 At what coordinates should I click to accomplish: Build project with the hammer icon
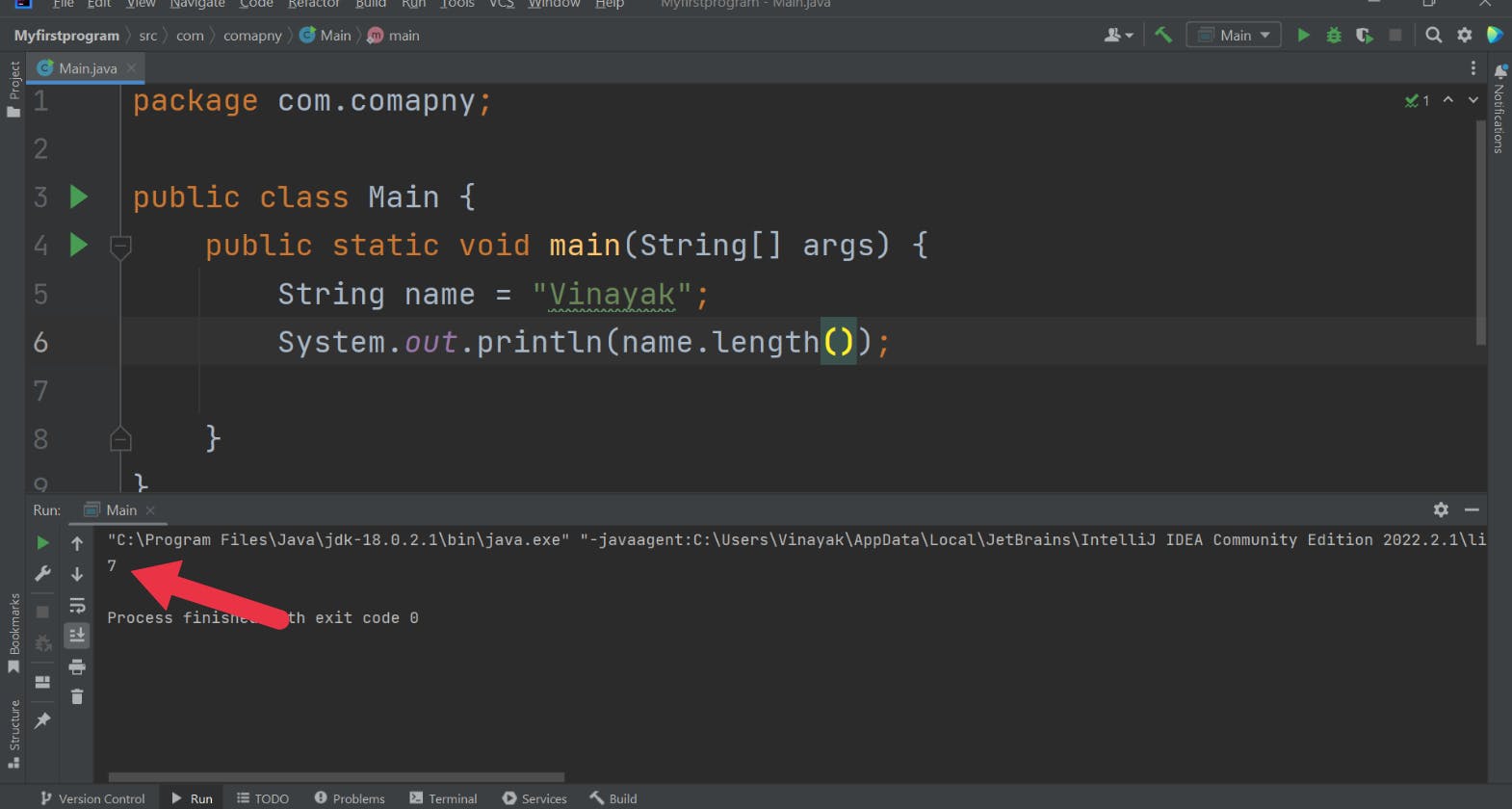(1163, 36)
